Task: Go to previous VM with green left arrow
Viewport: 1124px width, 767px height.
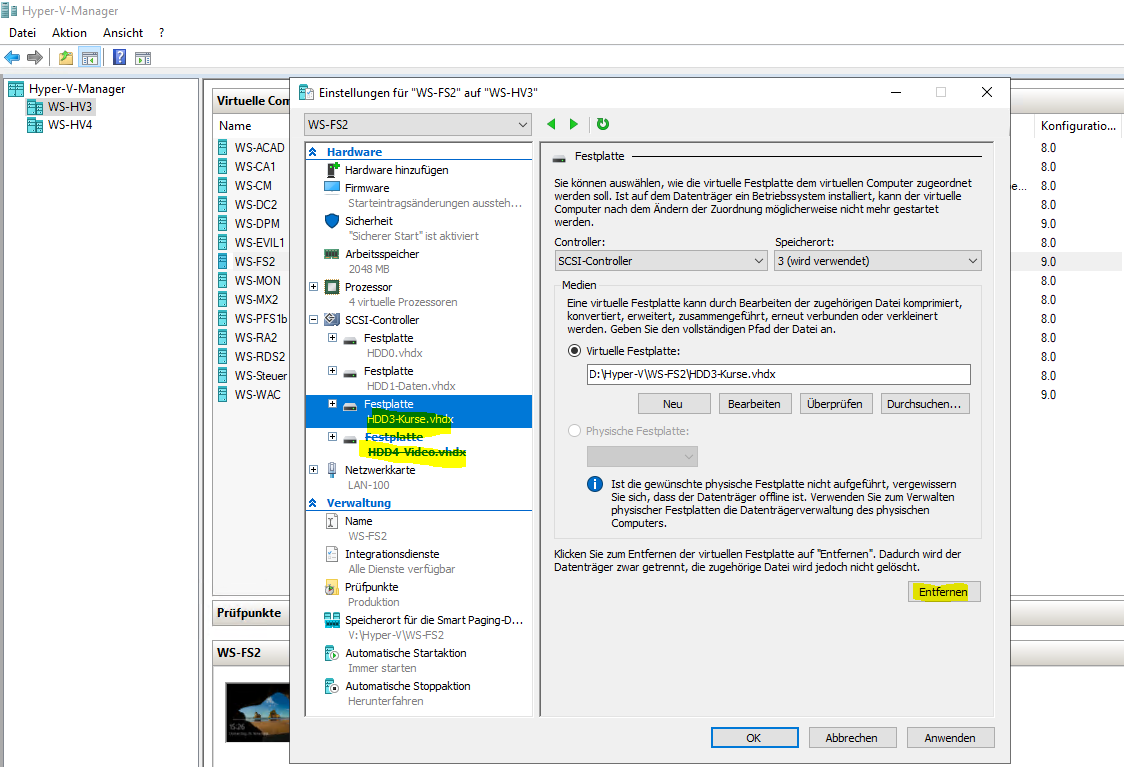Action: (x=551, y=124)
